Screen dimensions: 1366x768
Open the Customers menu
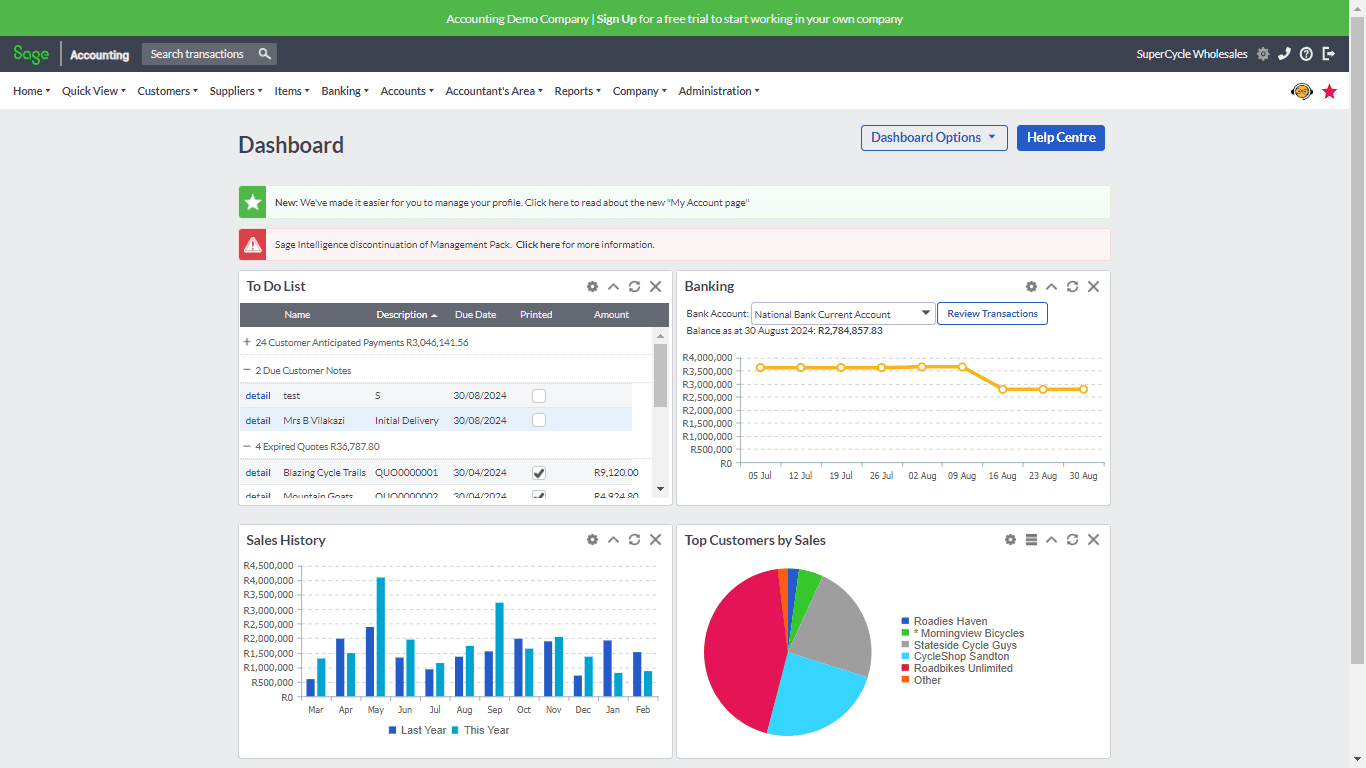pos(168,91)
